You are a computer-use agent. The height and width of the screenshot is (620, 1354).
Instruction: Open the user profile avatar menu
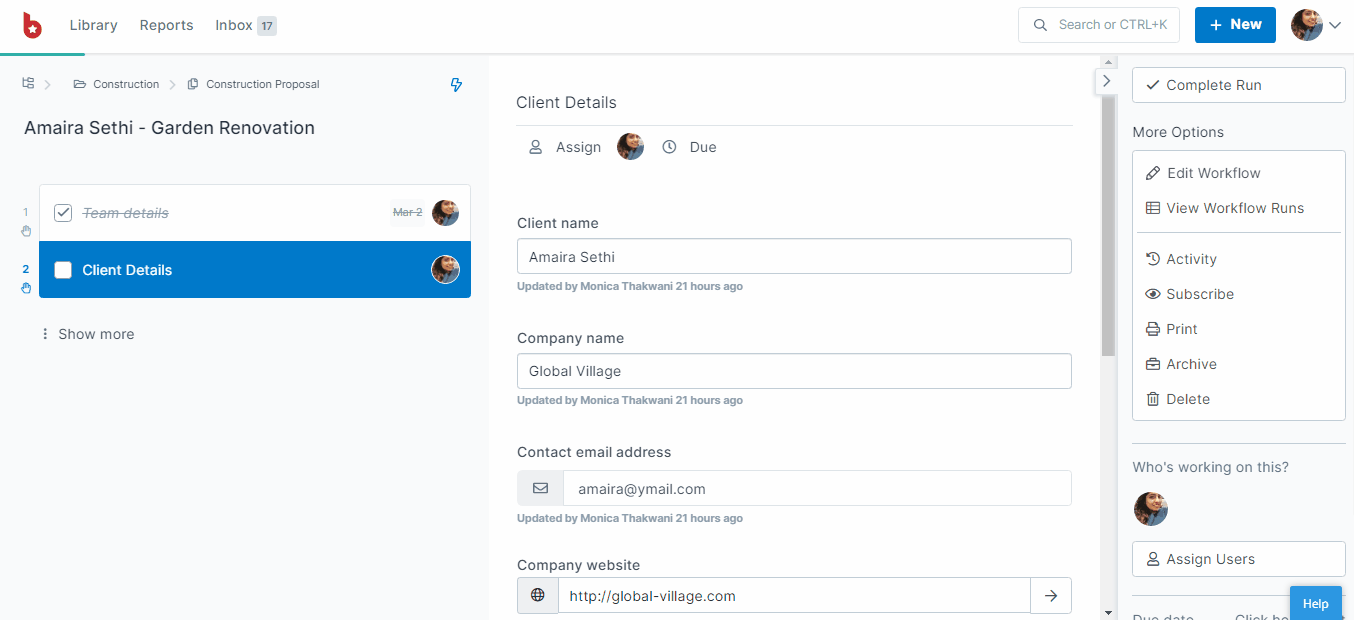tap(1315, 25)
